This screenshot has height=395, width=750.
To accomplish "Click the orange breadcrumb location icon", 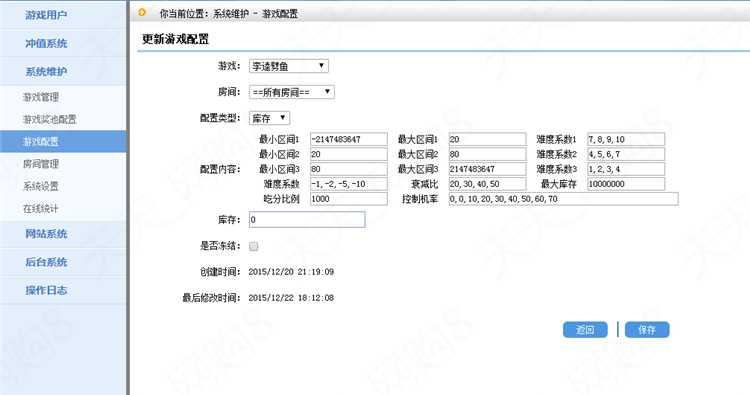I will pos(142,13).
